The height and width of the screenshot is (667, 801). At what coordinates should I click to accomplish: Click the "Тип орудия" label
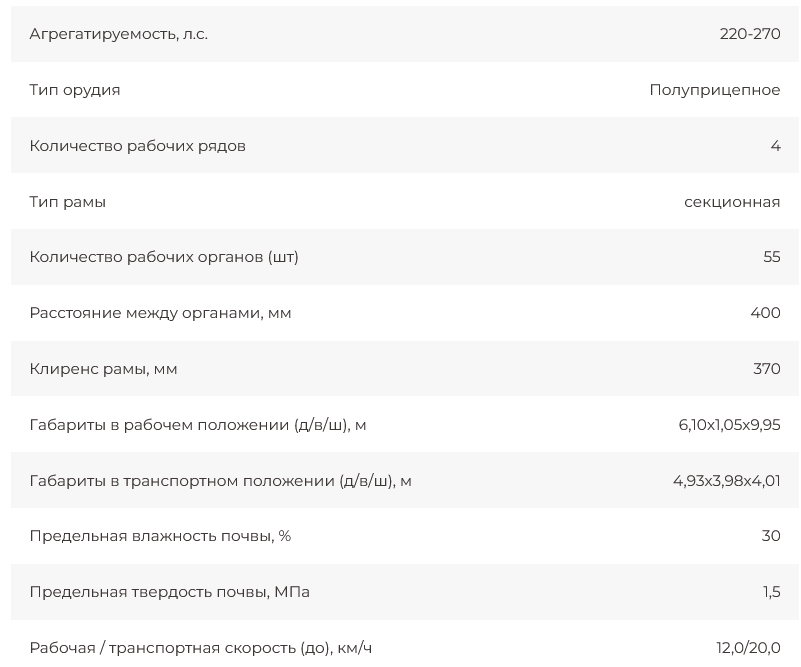pos(75,90)
